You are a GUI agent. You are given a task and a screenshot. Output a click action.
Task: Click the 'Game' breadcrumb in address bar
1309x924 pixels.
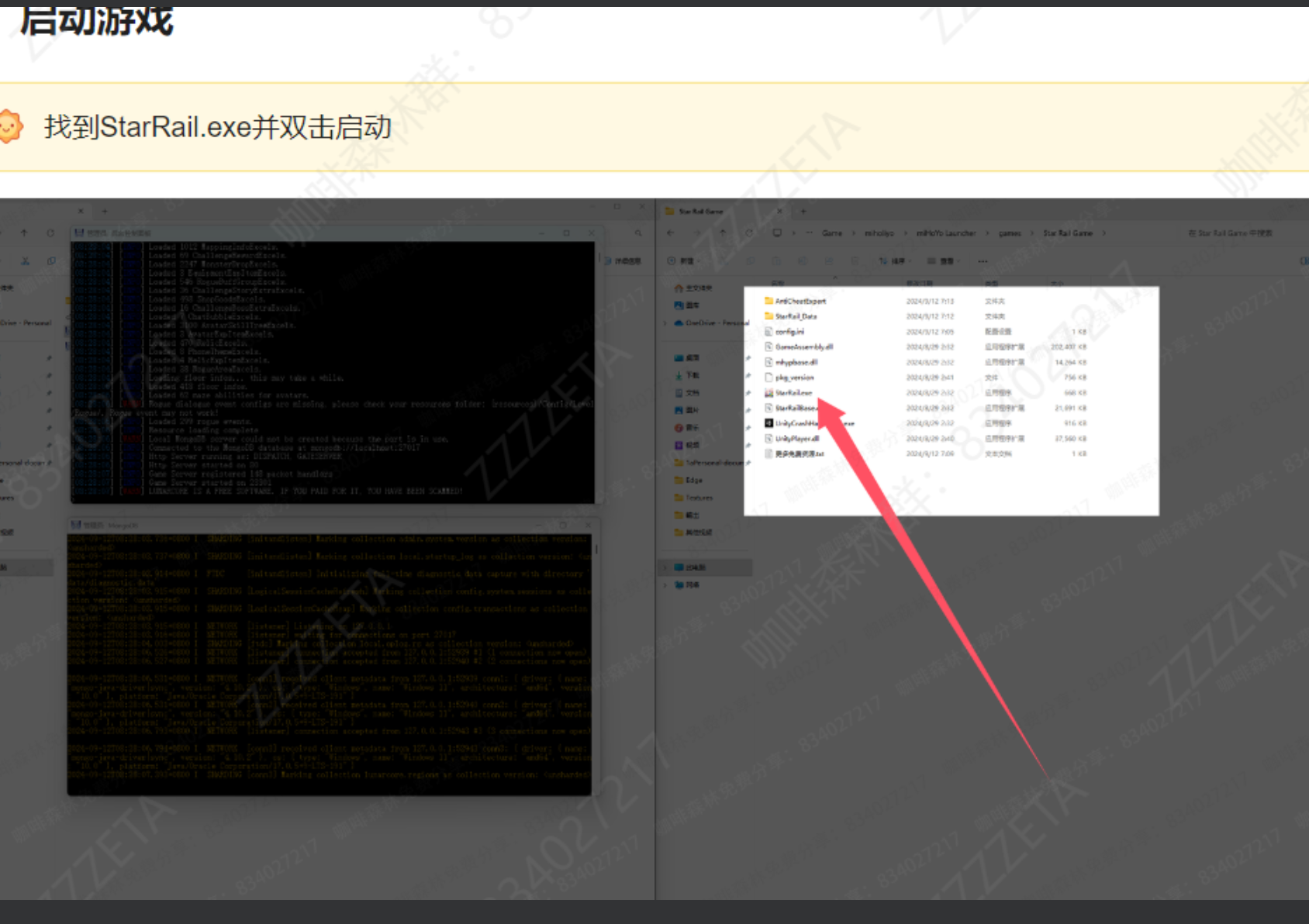[x=832, y=233]
